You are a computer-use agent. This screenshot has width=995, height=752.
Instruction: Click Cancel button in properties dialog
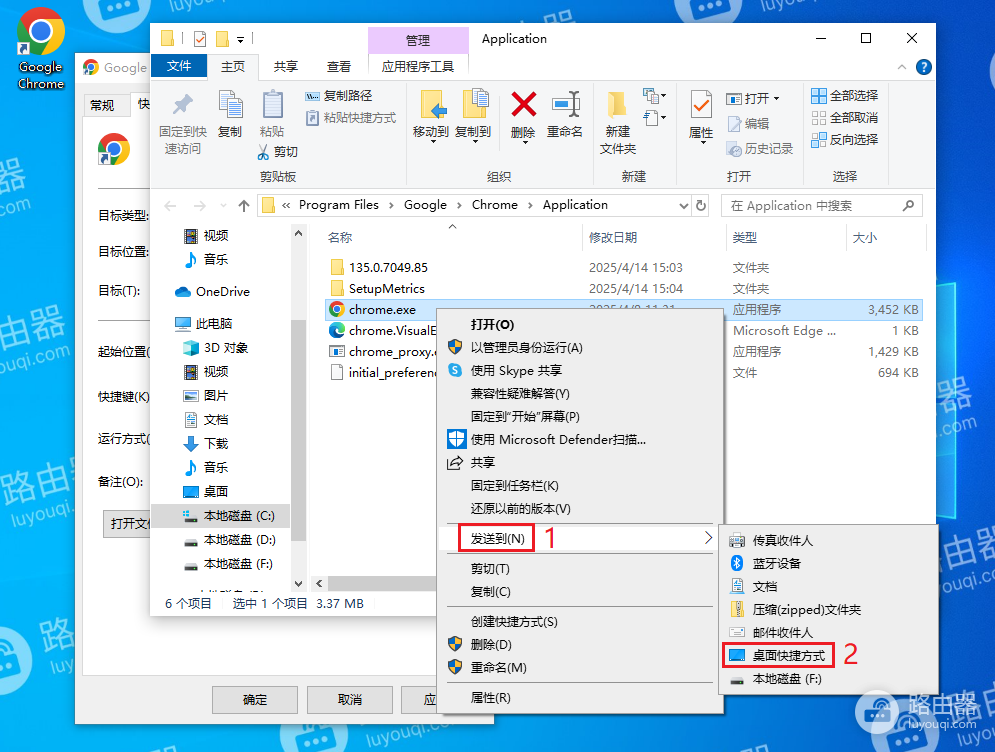coord(350,700)
